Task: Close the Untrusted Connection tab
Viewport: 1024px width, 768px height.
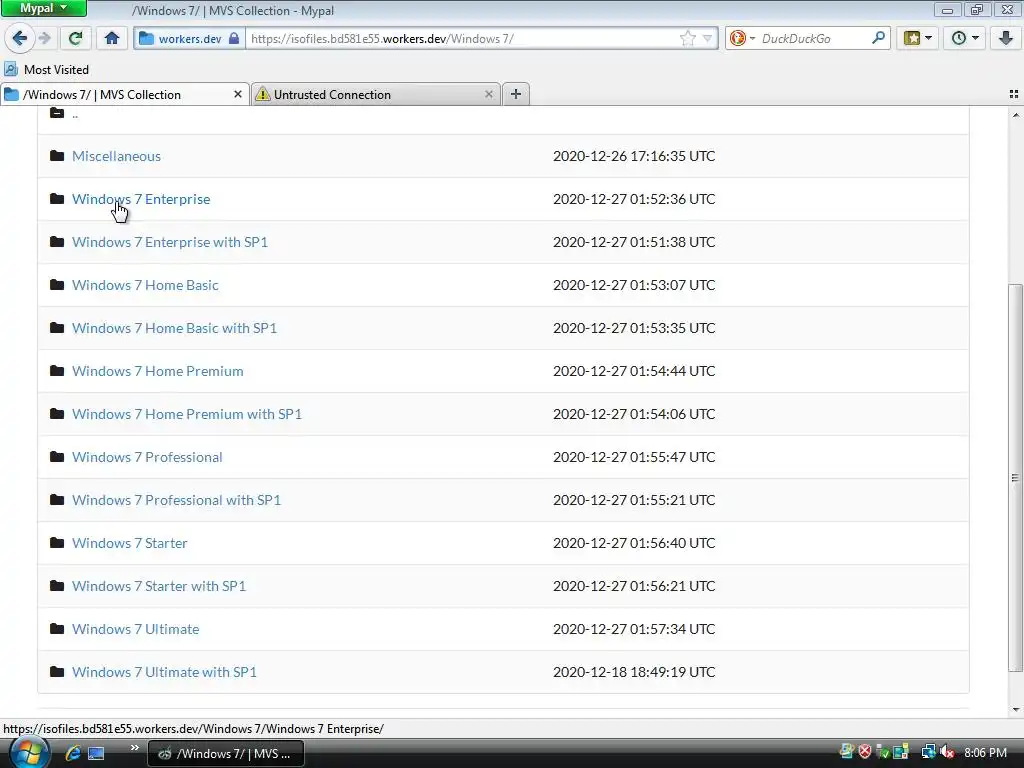Action: (488, 95)
